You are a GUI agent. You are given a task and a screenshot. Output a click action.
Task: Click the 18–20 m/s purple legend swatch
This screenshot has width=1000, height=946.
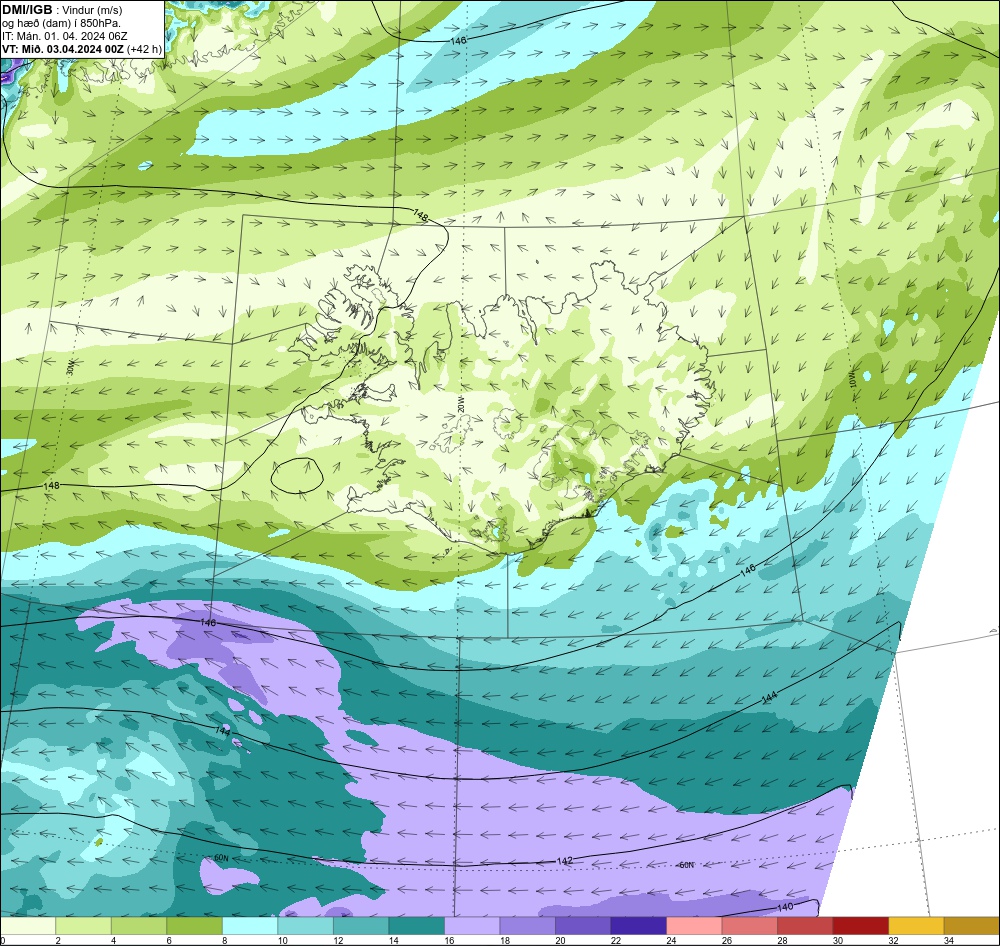527,926
